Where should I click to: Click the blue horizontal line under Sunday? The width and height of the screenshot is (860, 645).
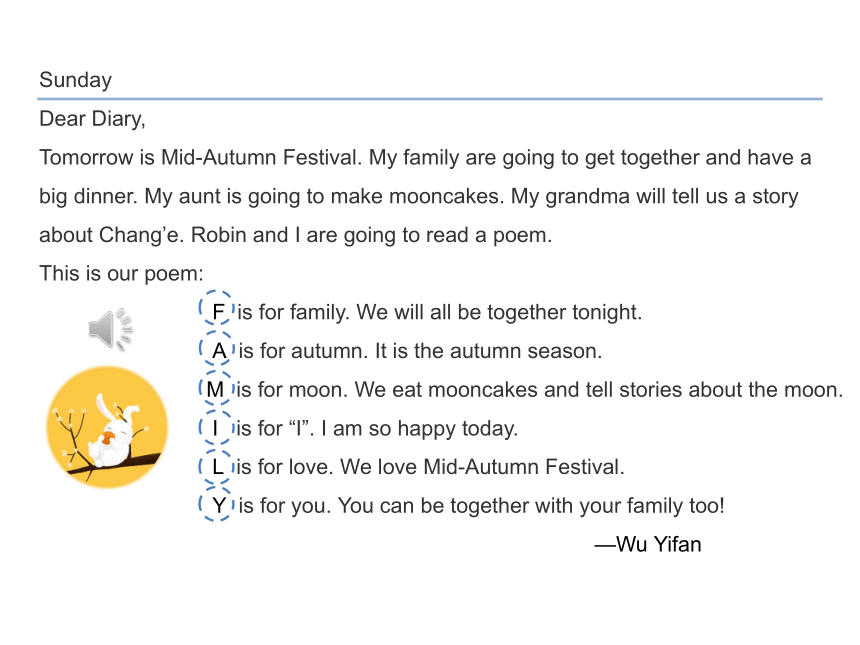click(430, 99)
